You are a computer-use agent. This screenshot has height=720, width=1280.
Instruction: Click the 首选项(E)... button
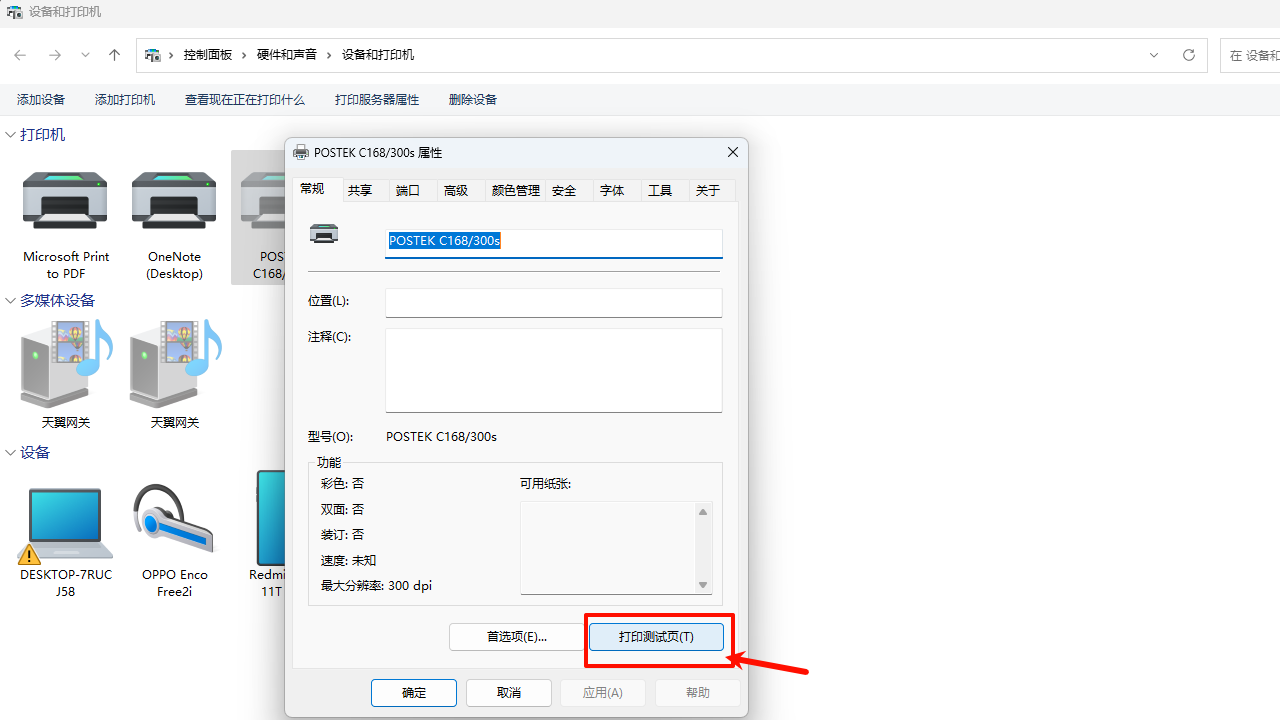coord(516,637)
